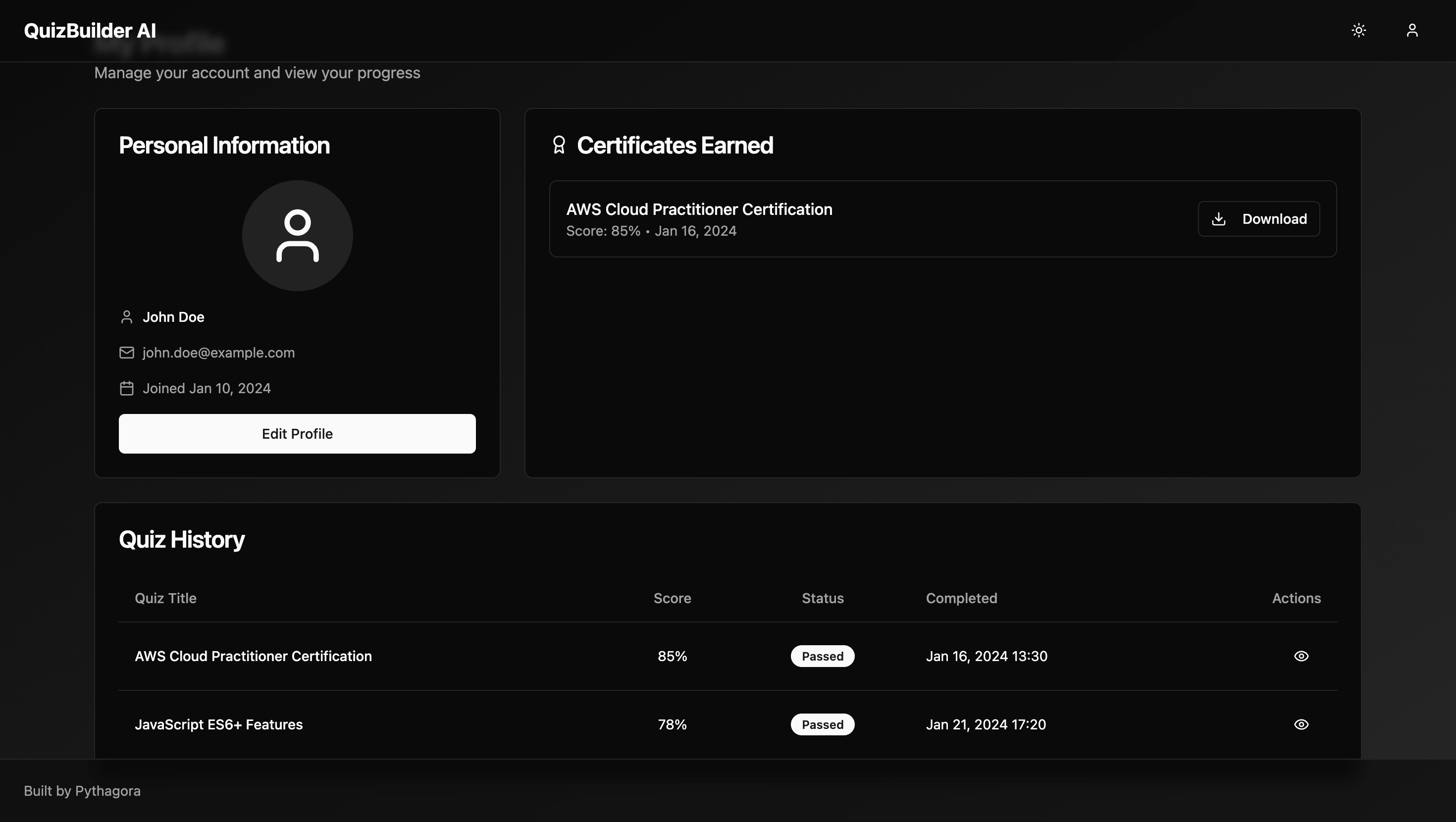This screenshot has height=822, width=1456.
Task: Click the Passed badge for JavaScript quiz
Action: click(823, 724)
